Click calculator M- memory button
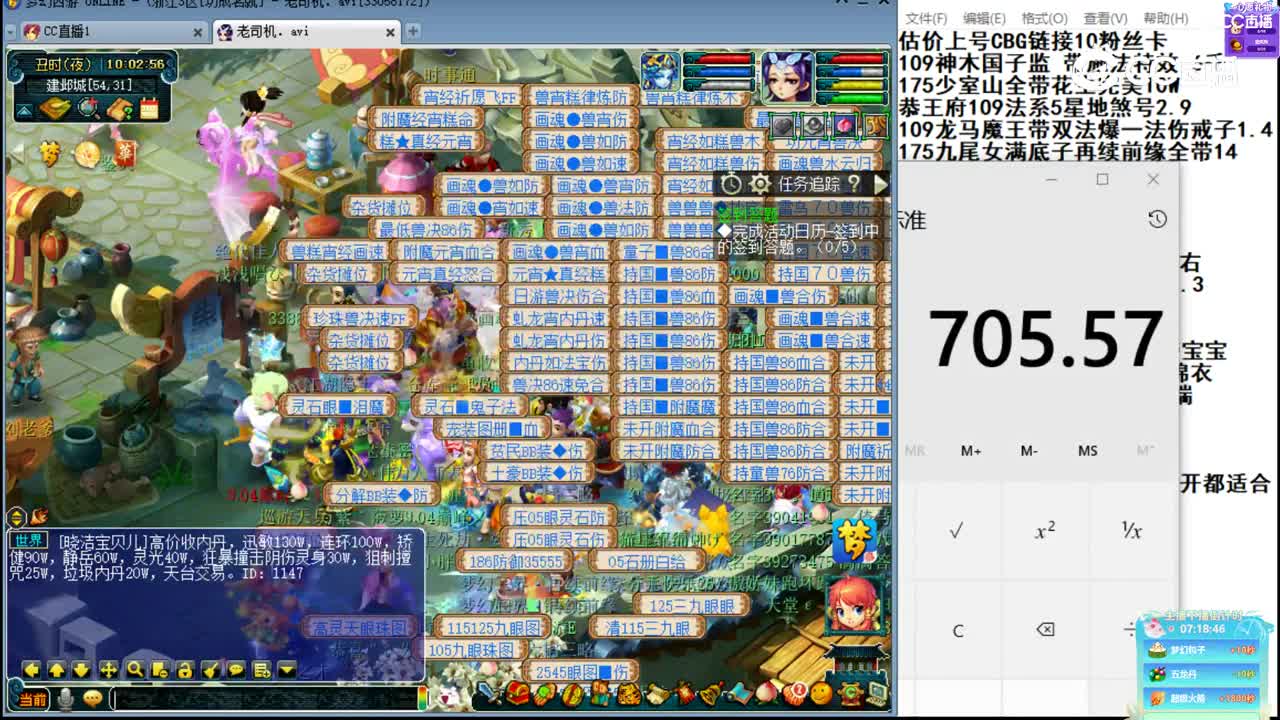The width and height of the screenshot is (1280, 720). [x=1029, y=451]
